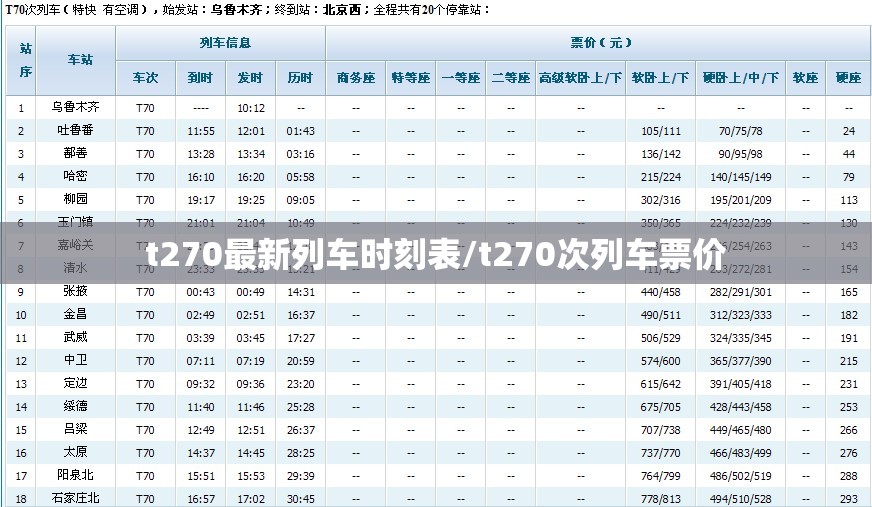Image resolution: width=872 pixels, height=507 pixels.
Task: Select station 柳园 in the table
Action: (76, 199)
